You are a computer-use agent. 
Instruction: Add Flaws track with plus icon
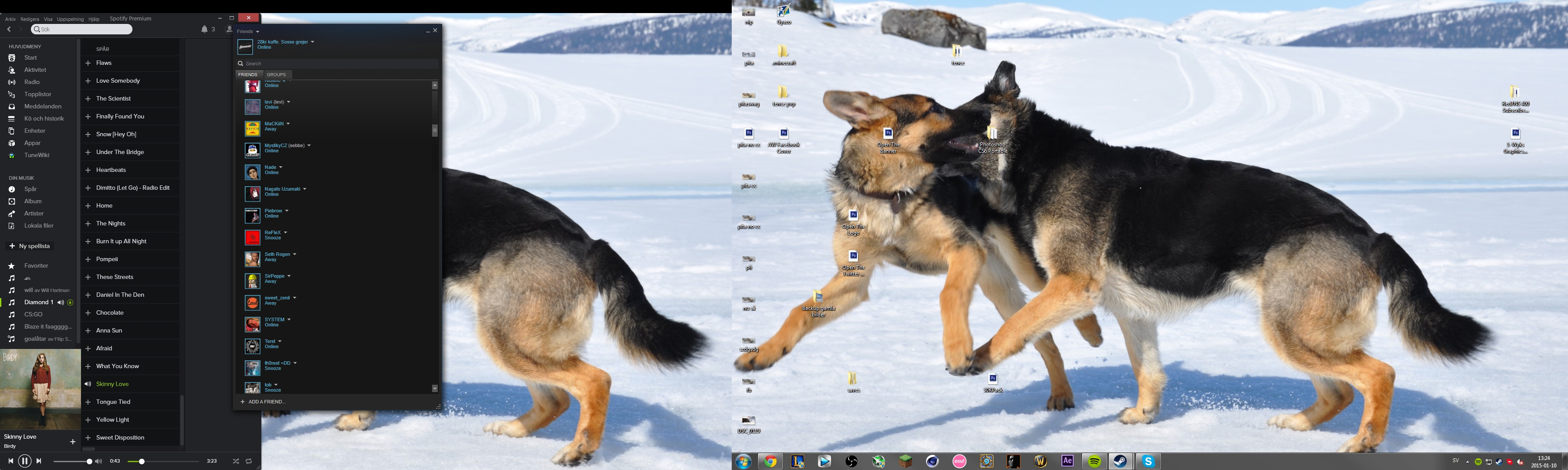(88, 63)
